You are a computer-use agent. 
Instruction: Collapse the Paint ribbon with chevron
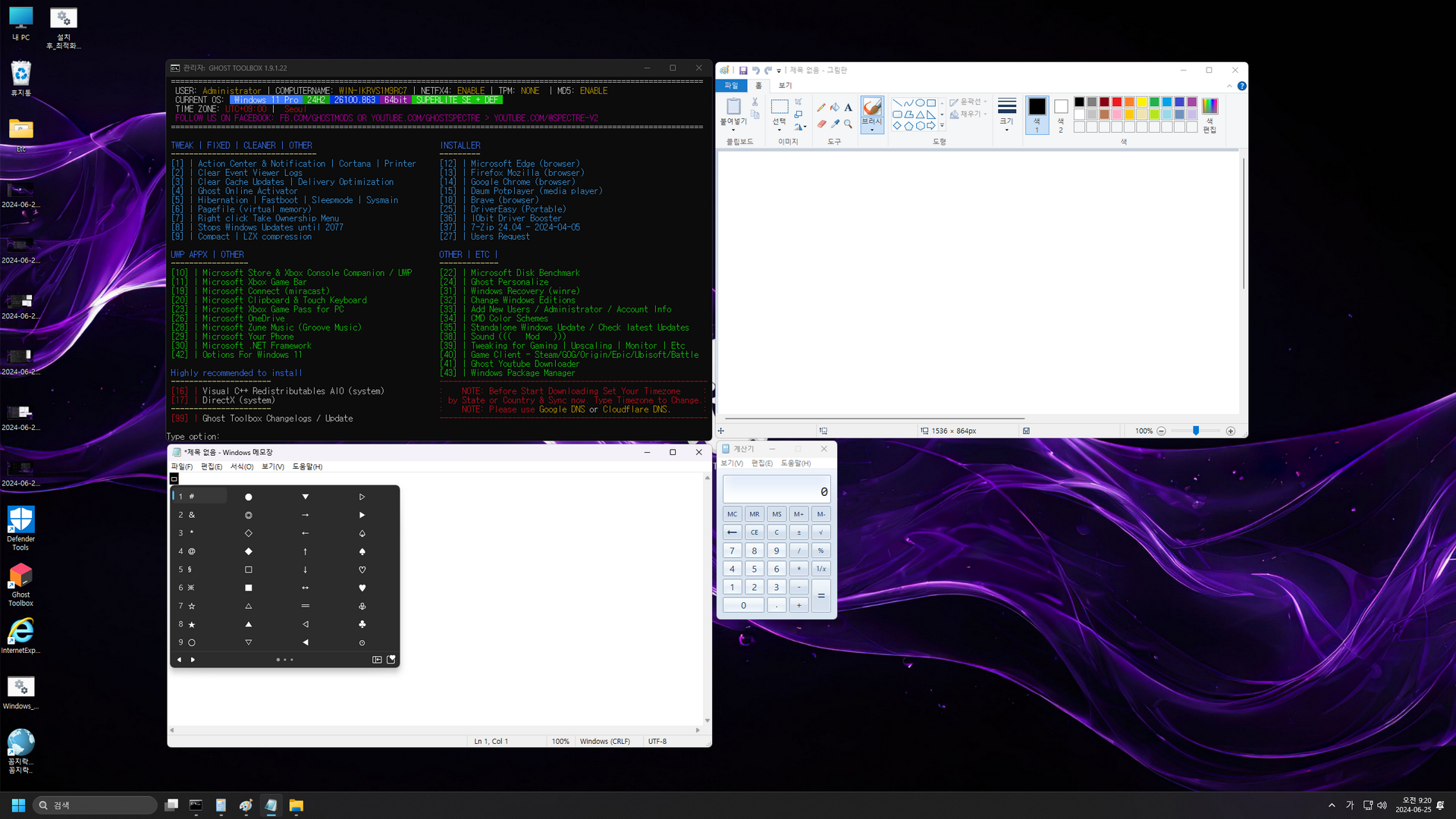1229,86
